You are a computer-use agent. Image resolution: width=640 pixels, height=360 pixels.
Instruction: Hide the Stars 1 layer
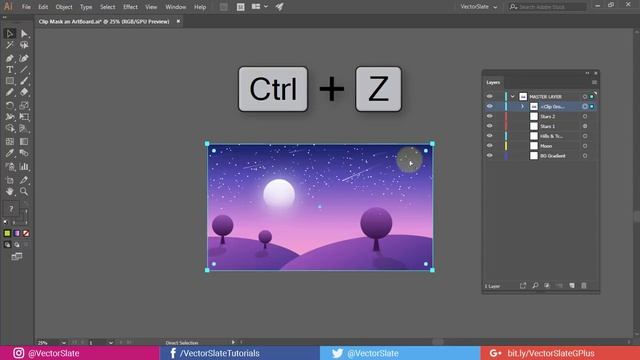coord(489,126)
